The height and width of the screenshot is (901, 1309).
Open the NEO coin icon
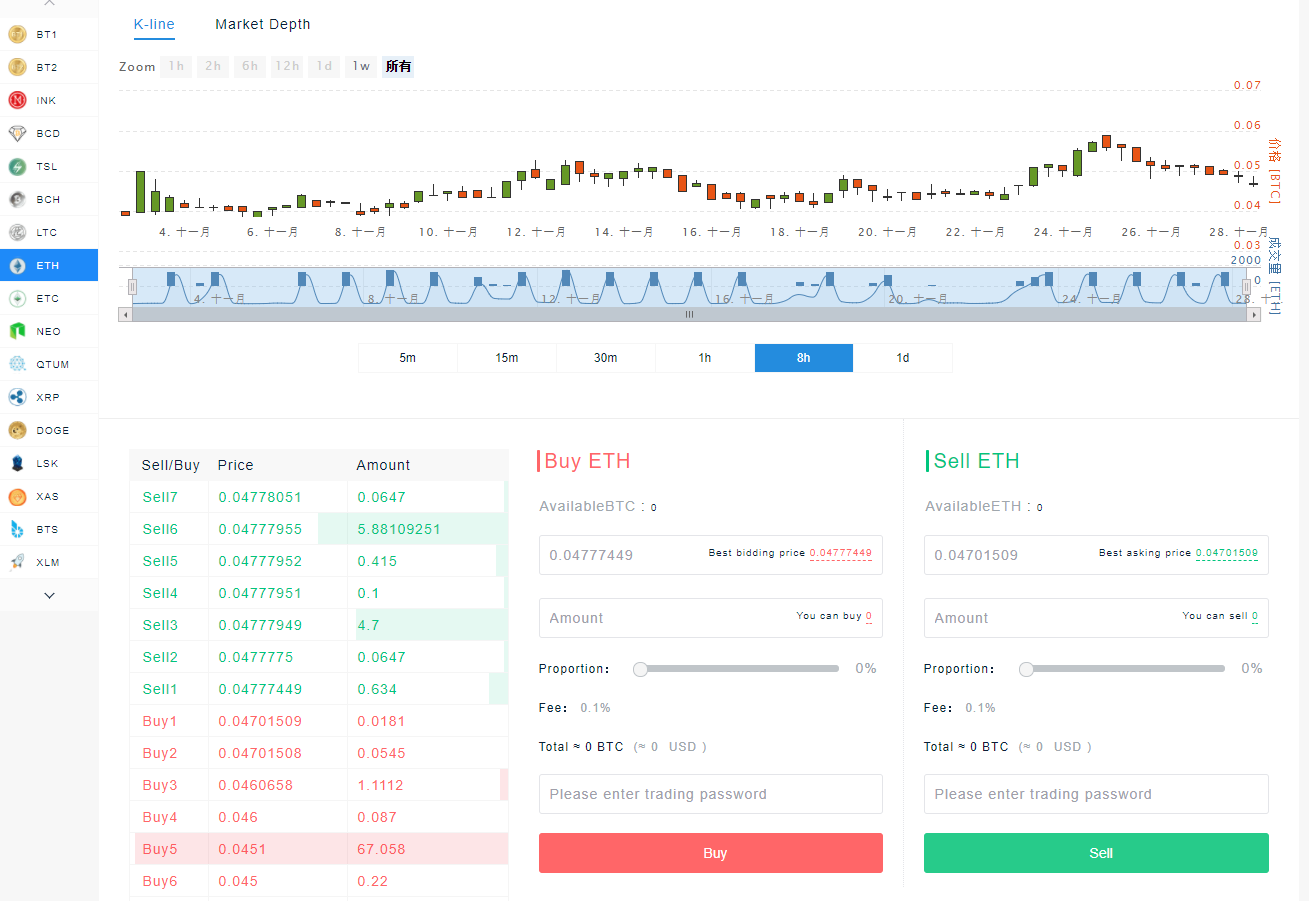click(17, 331)
